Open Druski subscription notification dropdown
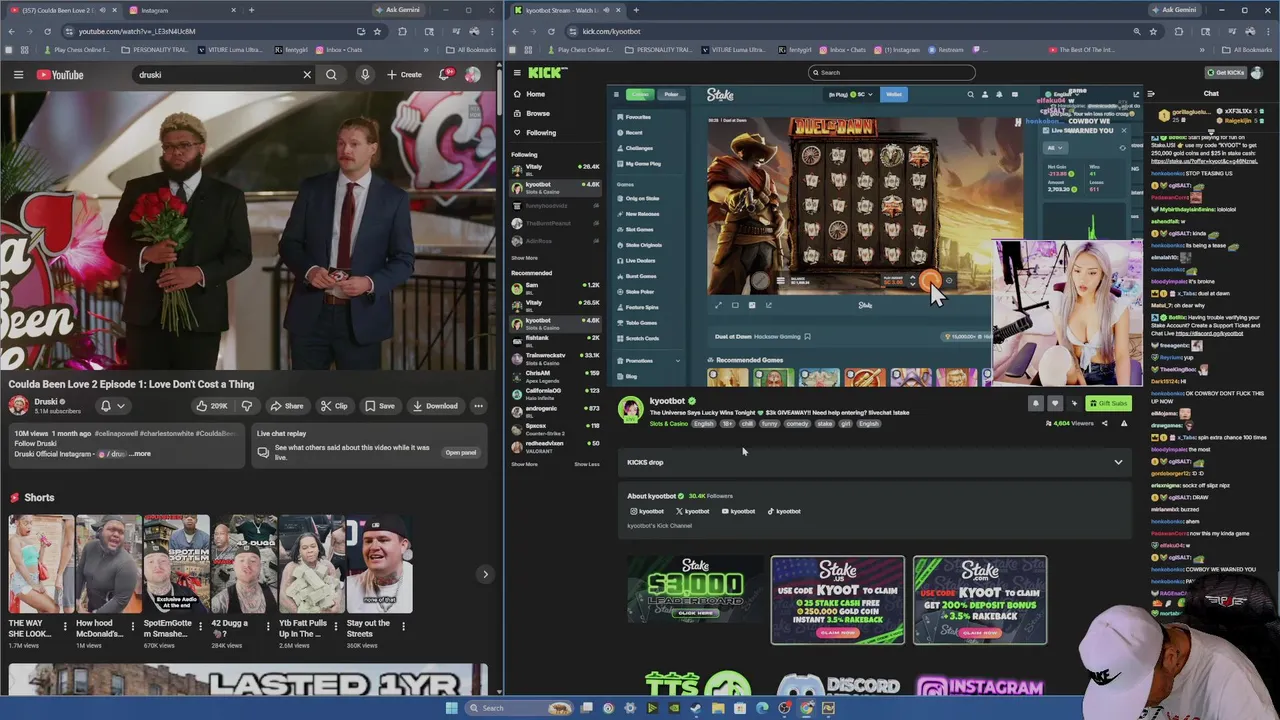Image resolution: width=1280 pixels, height=720 pixels. coord(112,406)
